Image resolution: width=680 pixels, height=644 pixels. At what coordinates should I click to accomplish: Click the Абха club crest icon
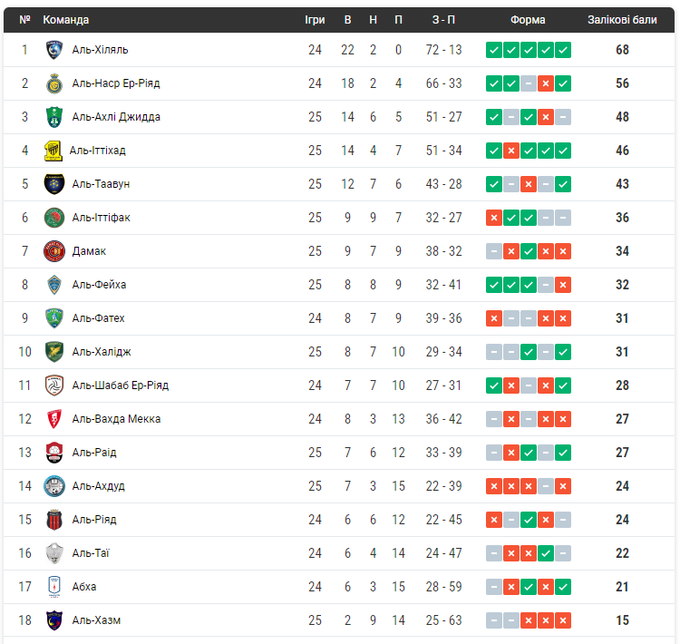(x=54, y=587)
